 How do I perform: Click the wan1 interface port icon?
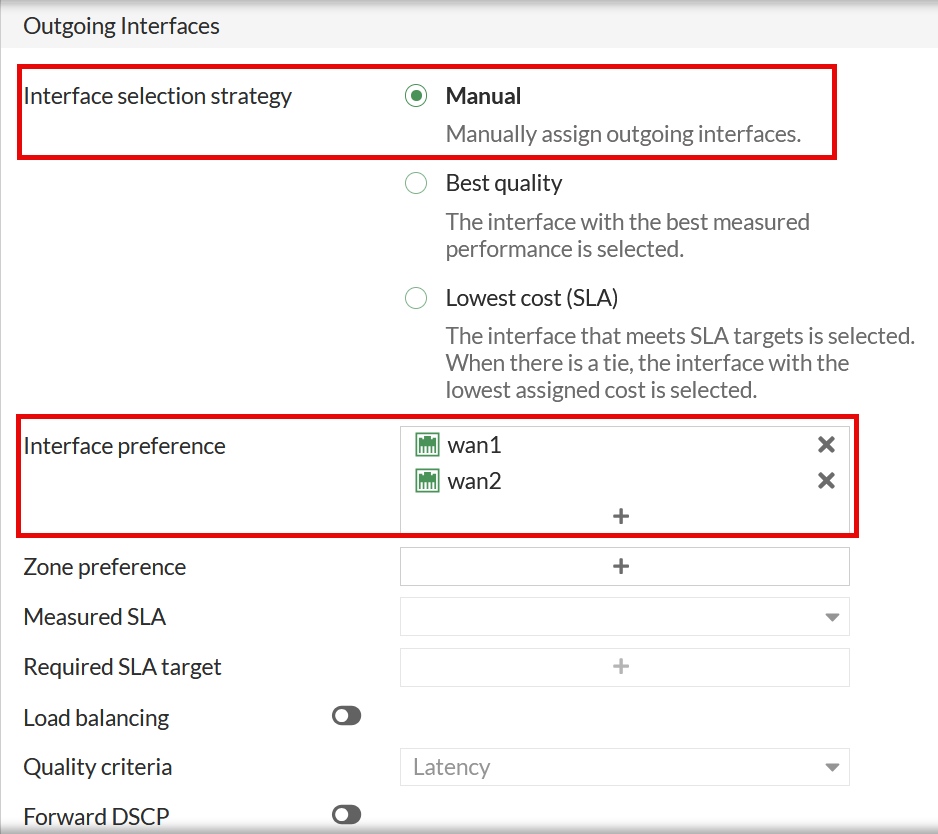click(x=428, y=445)
